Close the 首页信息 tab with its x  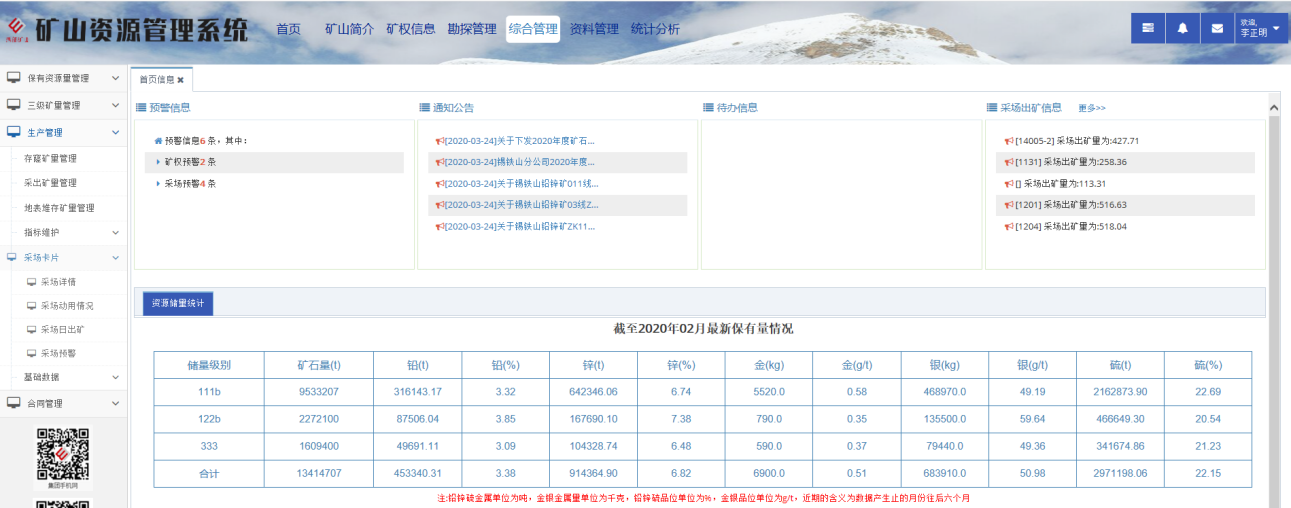(x=181, y=80)
